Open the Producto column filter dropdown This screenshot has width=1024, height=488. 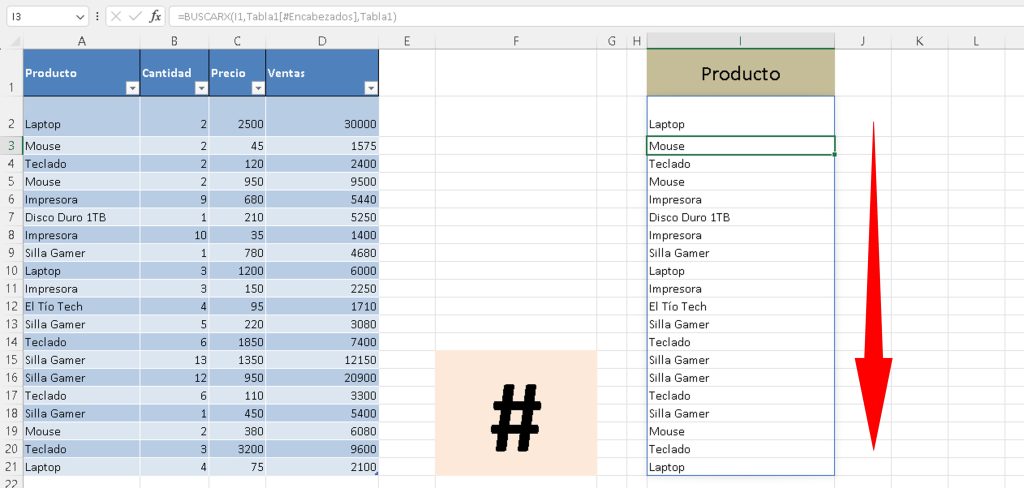coord(132,88)
